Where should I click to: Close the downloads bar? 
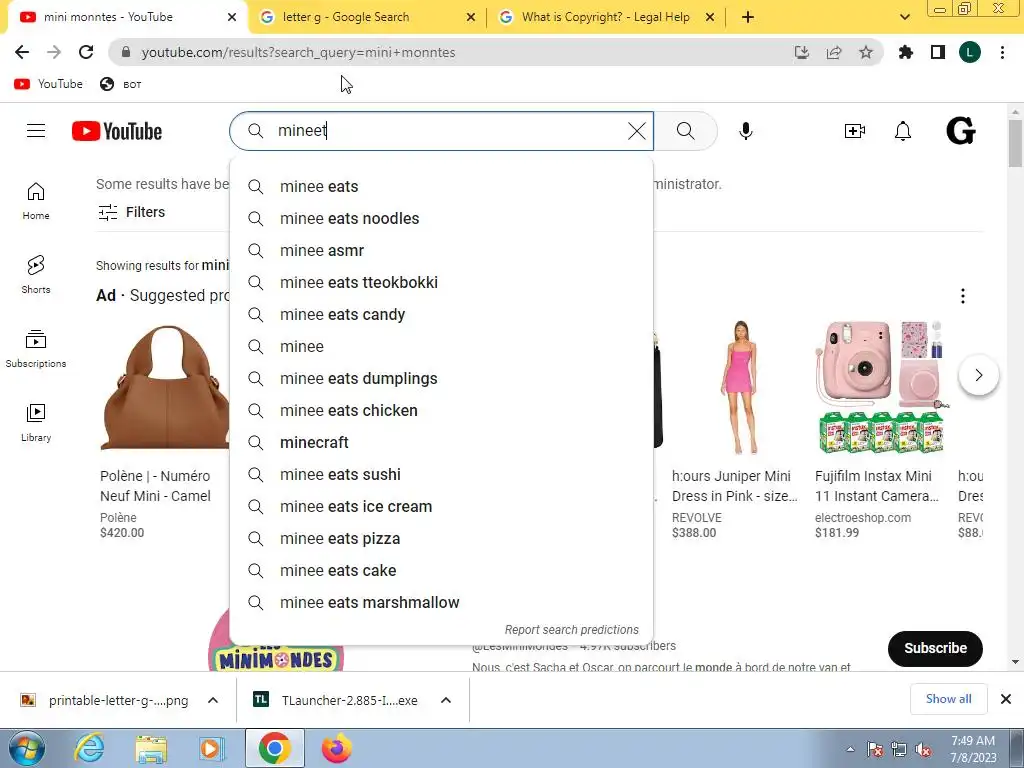[1006, 699]
